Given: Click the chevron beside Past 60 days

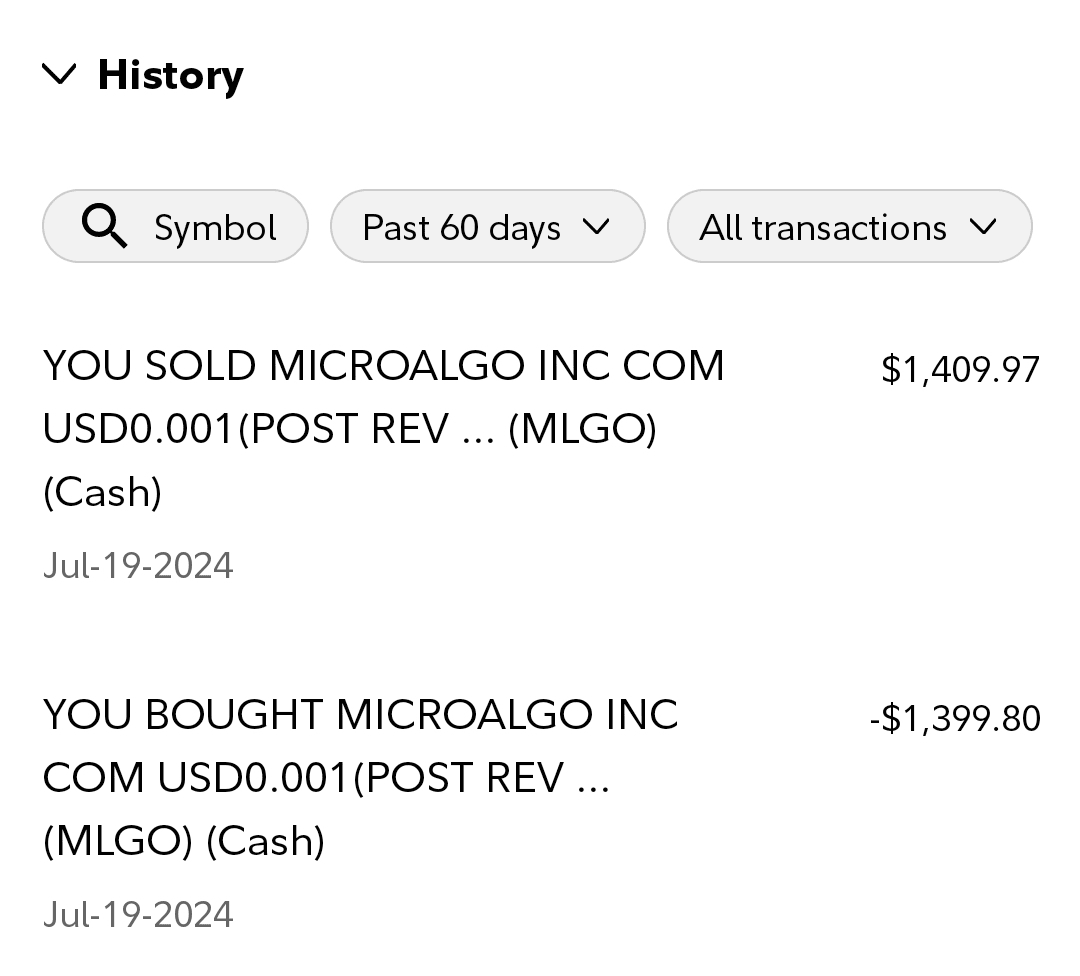Looking at the screenshot, I should (x=595, y=227).
